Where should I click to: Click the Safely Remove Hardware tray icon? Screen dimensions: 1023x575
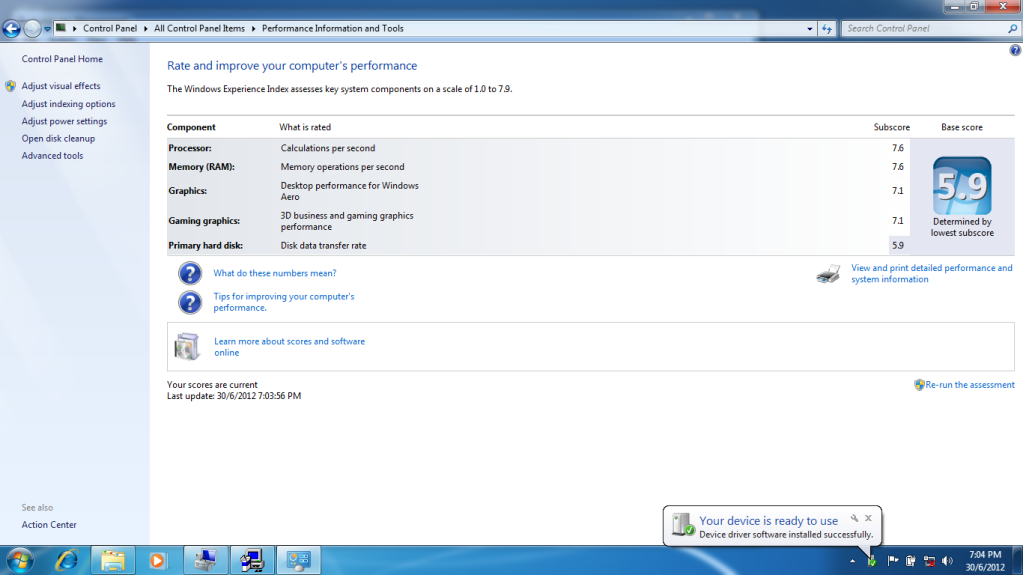coord(872,561)
